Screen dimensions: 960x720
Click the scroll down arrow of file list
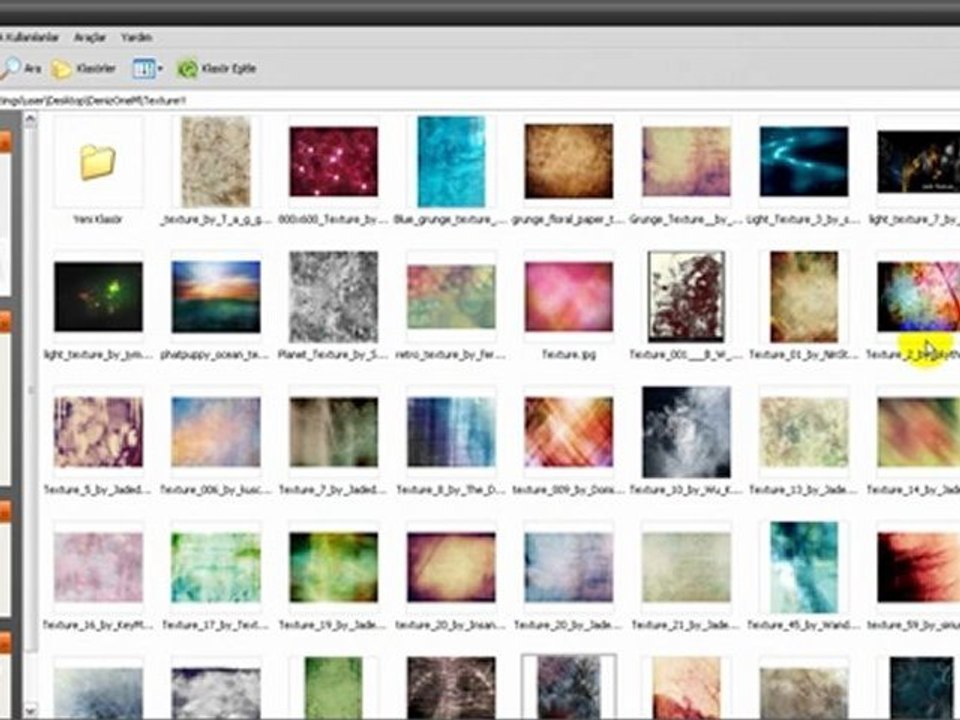pos(30,711)
